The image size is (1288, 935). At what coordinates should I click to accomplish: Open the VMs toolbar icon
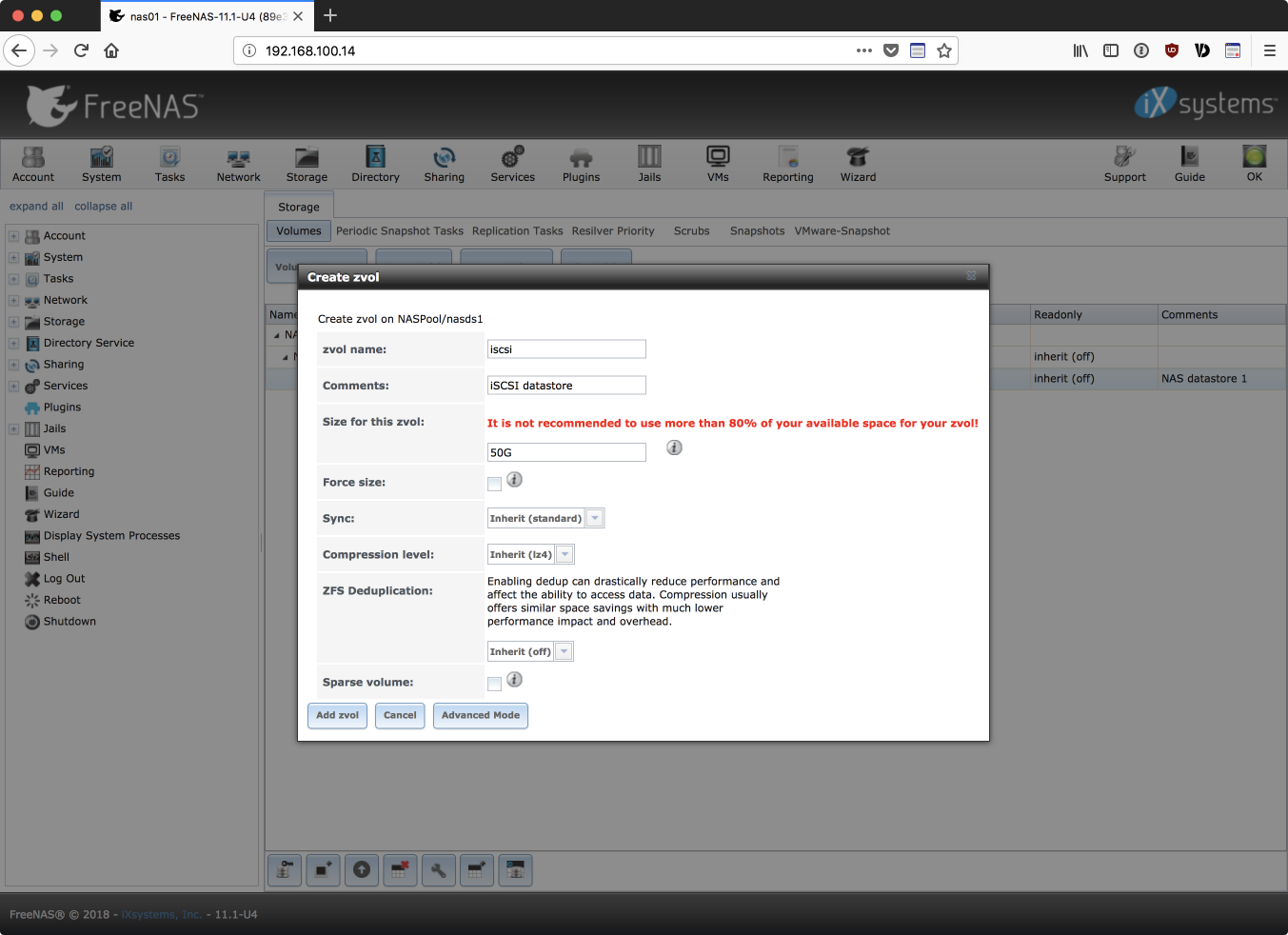tap(718, 164)
